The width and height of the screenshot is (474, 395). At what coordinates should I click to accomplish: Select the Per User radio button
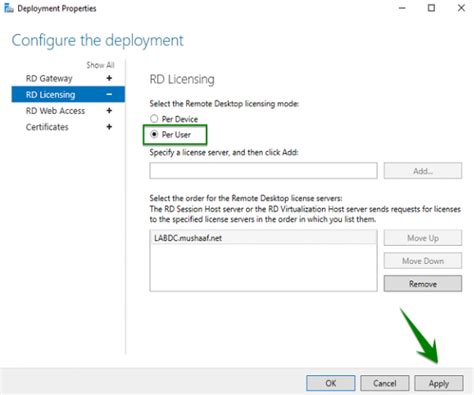154,134
